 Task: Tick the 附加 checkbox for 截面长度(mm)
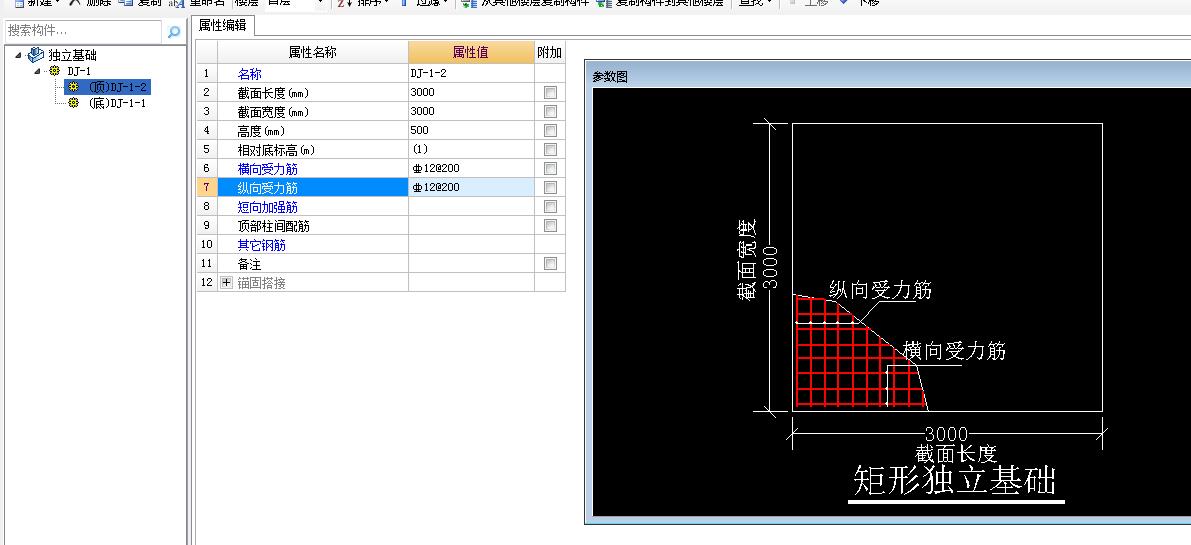pyautogui.click(x=550, y=93)
